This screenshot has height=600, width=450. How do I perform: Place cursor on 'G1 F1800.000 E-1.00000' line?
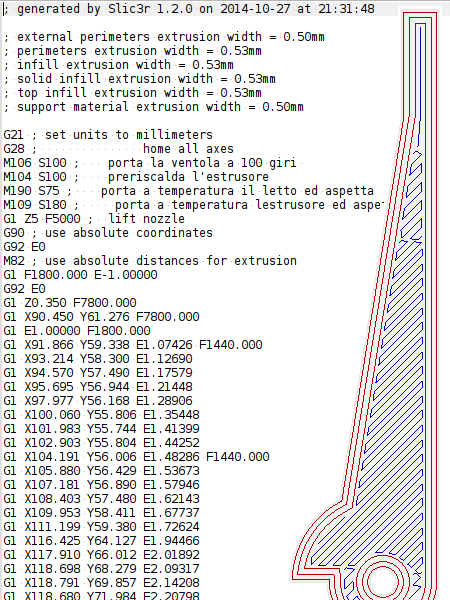point(80,275)
